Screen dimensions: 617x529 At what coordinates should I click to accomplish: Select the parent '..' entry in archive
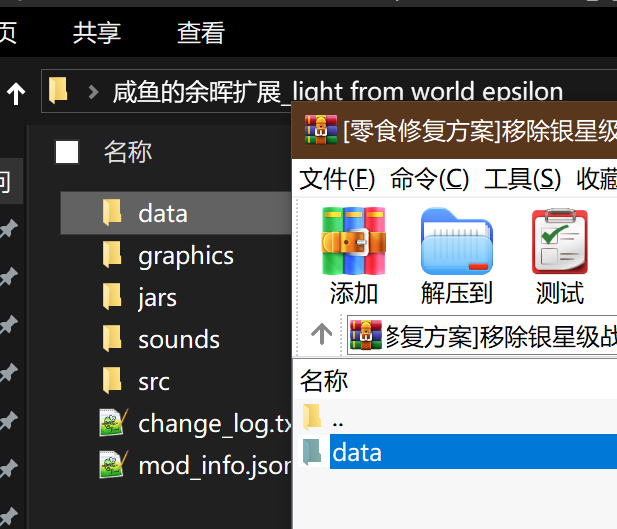pyautogui.click(x=336, y=418)
